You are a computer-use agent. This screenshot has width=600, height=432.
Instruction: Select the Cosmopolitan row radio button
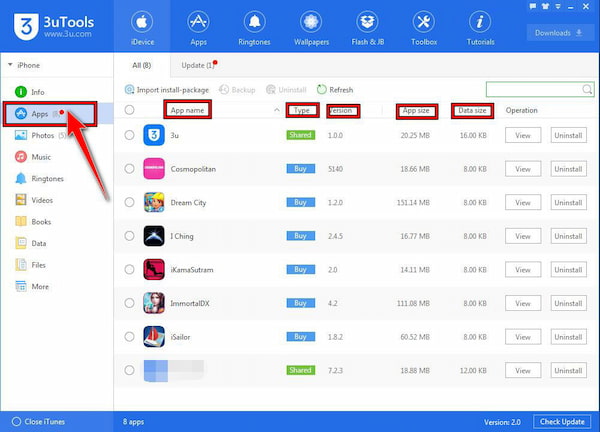tap(129, 169)
